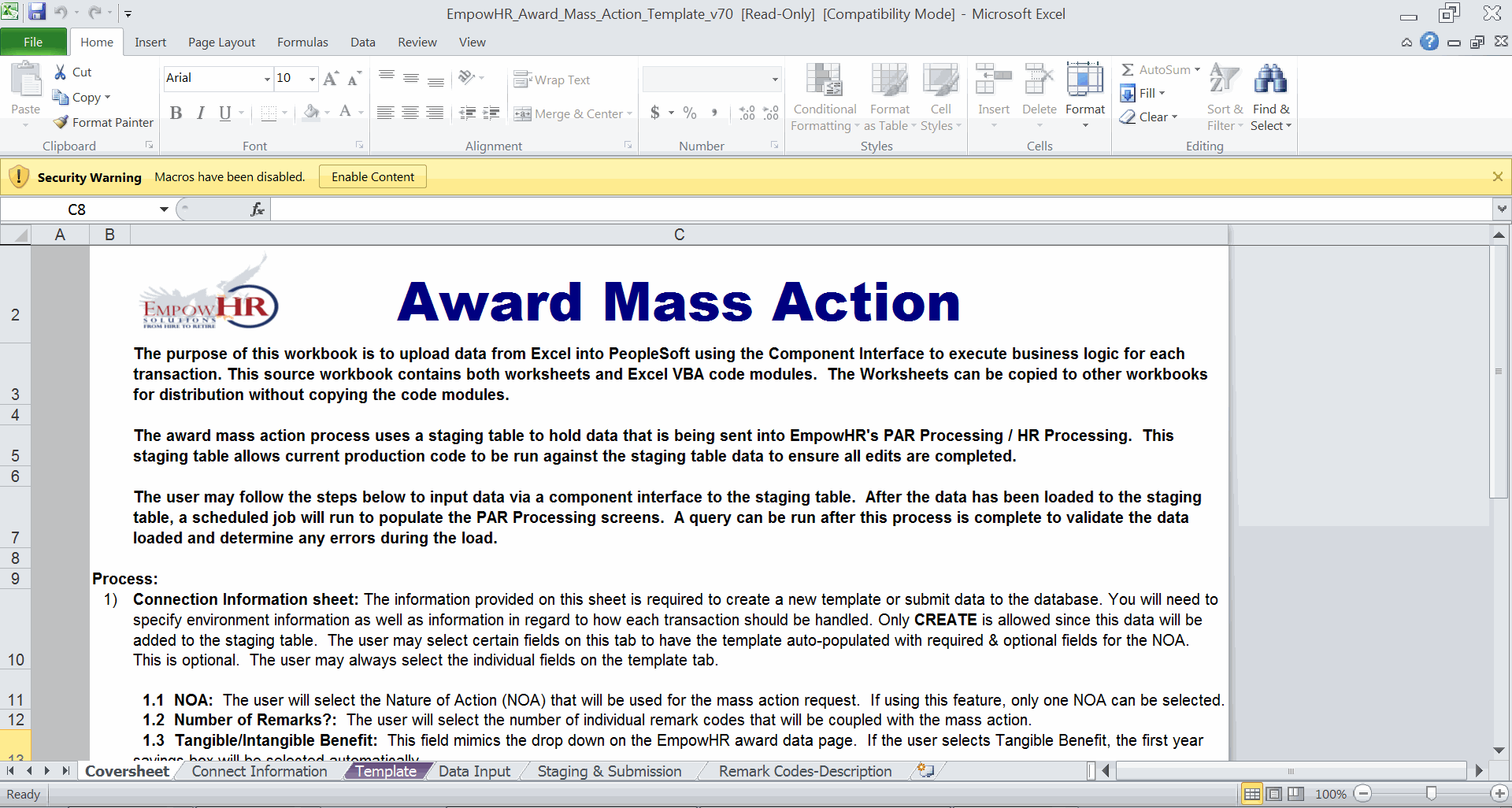Decrease font size with Shrink Font icon
The height and width of the screenshot is (808, 1512).
pos(354,78)
